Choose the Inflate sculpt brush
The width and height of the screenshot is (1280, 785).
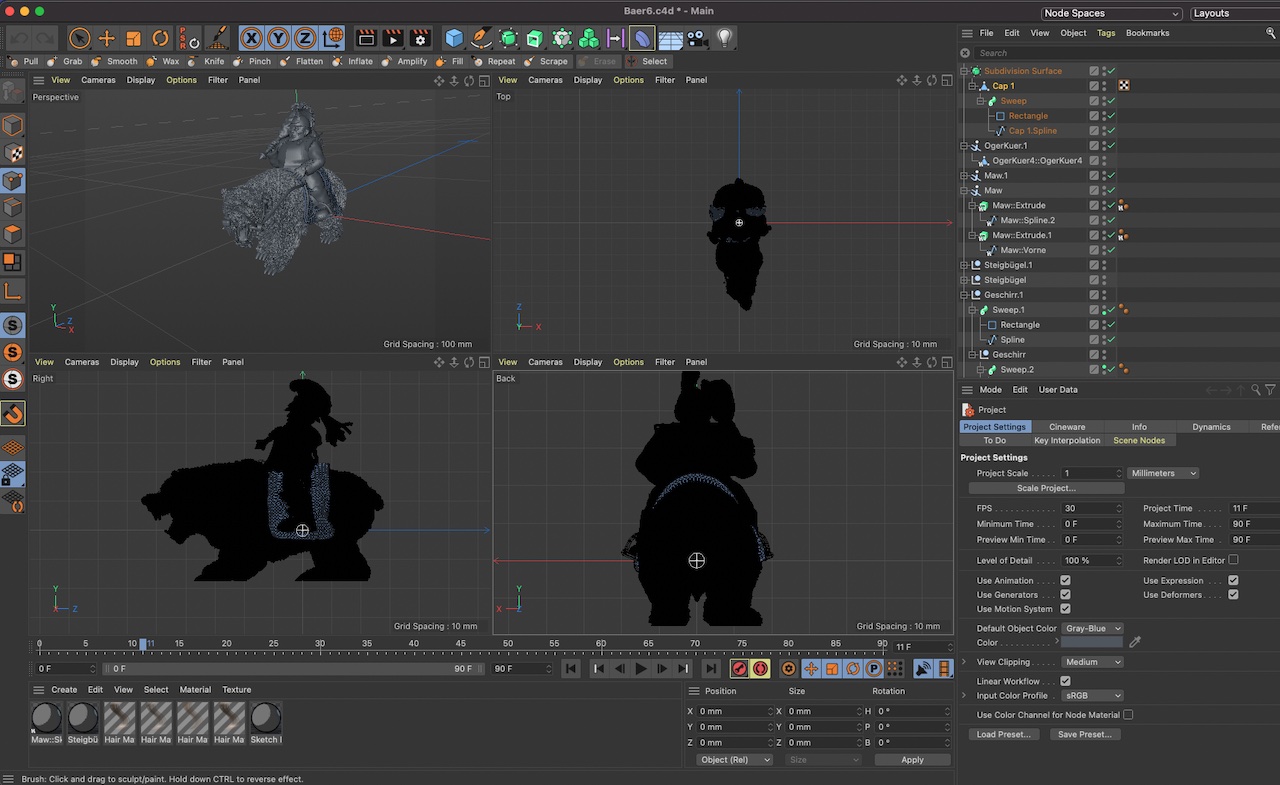coord(352,61)
